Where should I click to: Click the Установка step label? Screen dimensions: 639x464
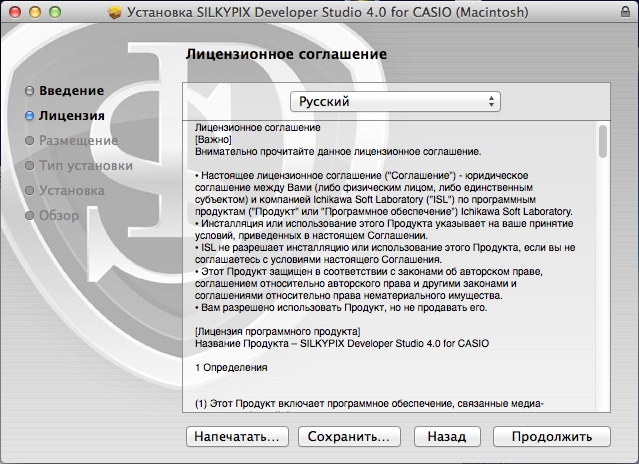[x=72, y=190]
